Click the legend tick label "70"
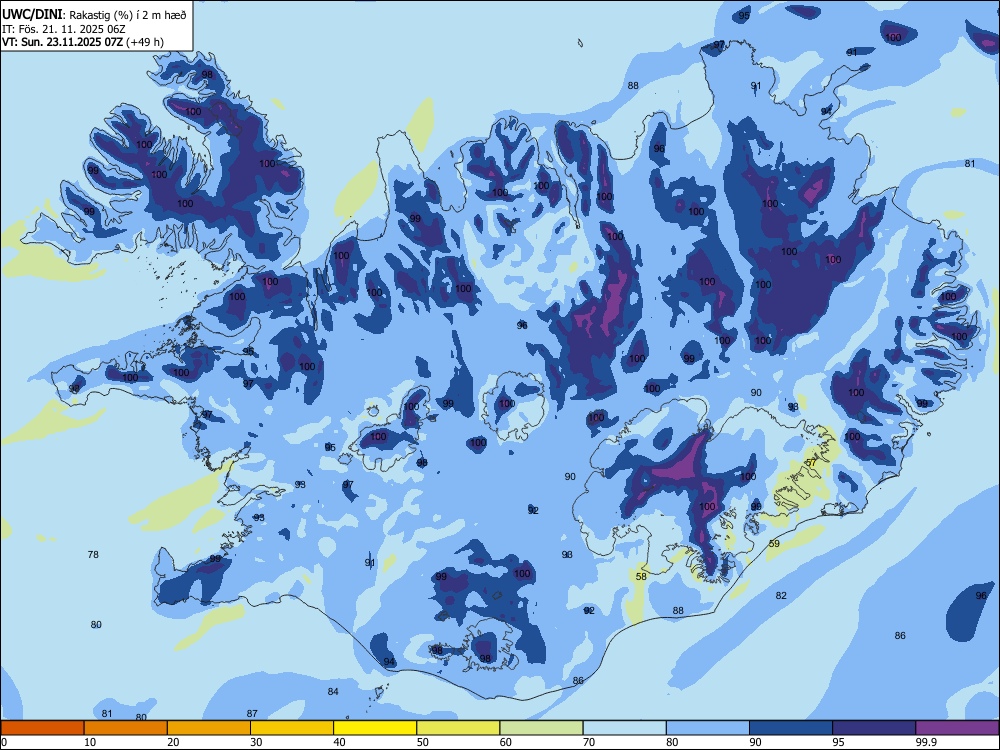1000x750 pixels. pyautogui.click(x=589, y=742)
